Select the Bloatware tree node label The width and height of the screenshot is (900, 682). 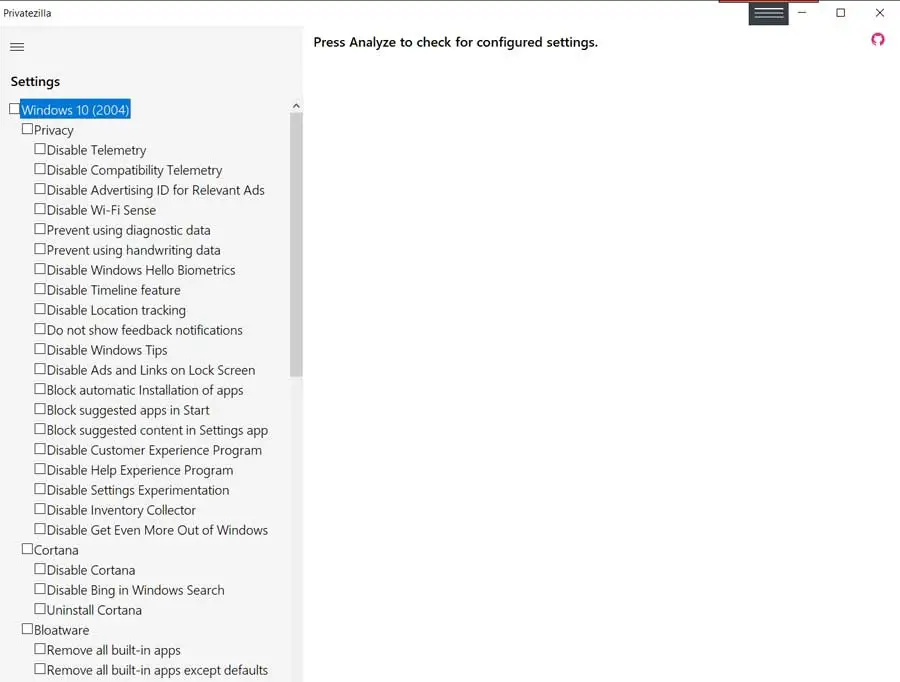pyautogui.click(x=61, y=630)
